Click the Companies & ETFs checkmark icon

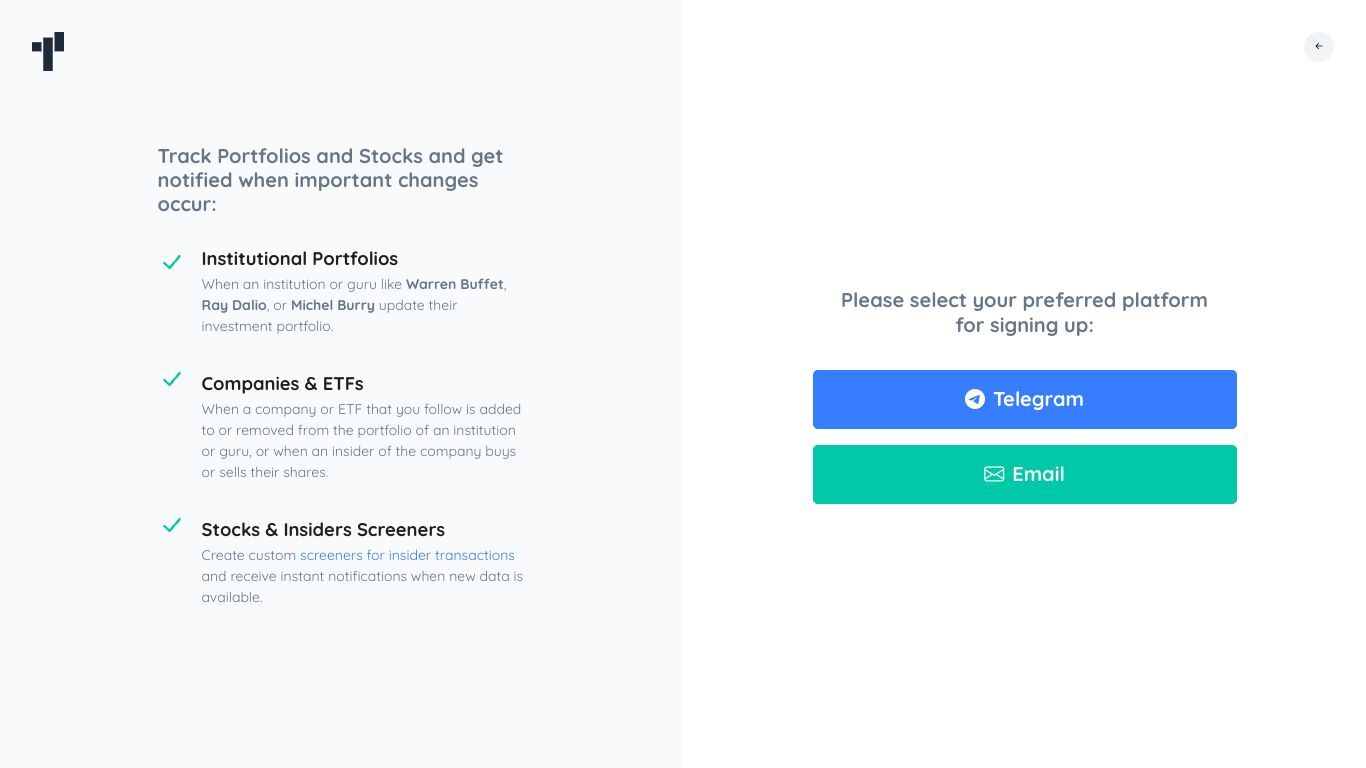click(x=172, y=379)
